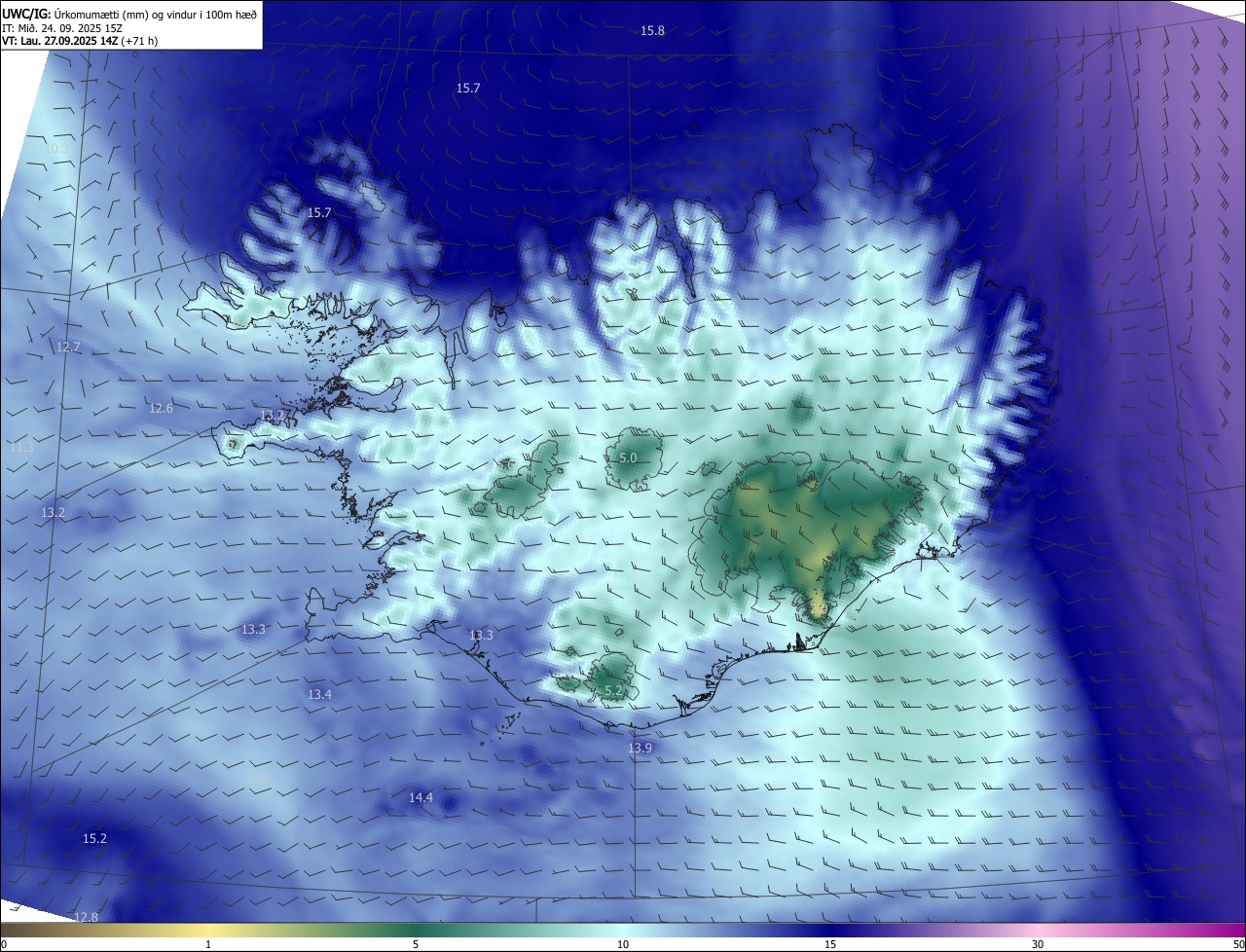Select the 12.8 value near the bottom-left corner
1246x952 pixels.
coord(86,918)
